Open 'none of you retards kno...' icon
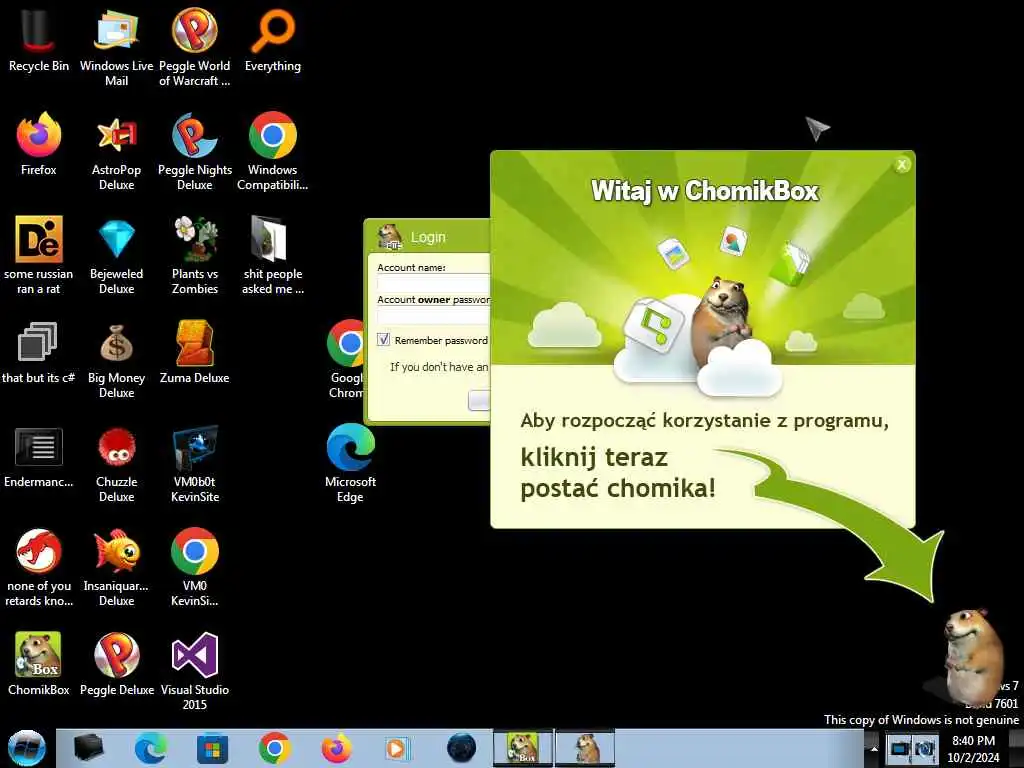 pos(39,567)
